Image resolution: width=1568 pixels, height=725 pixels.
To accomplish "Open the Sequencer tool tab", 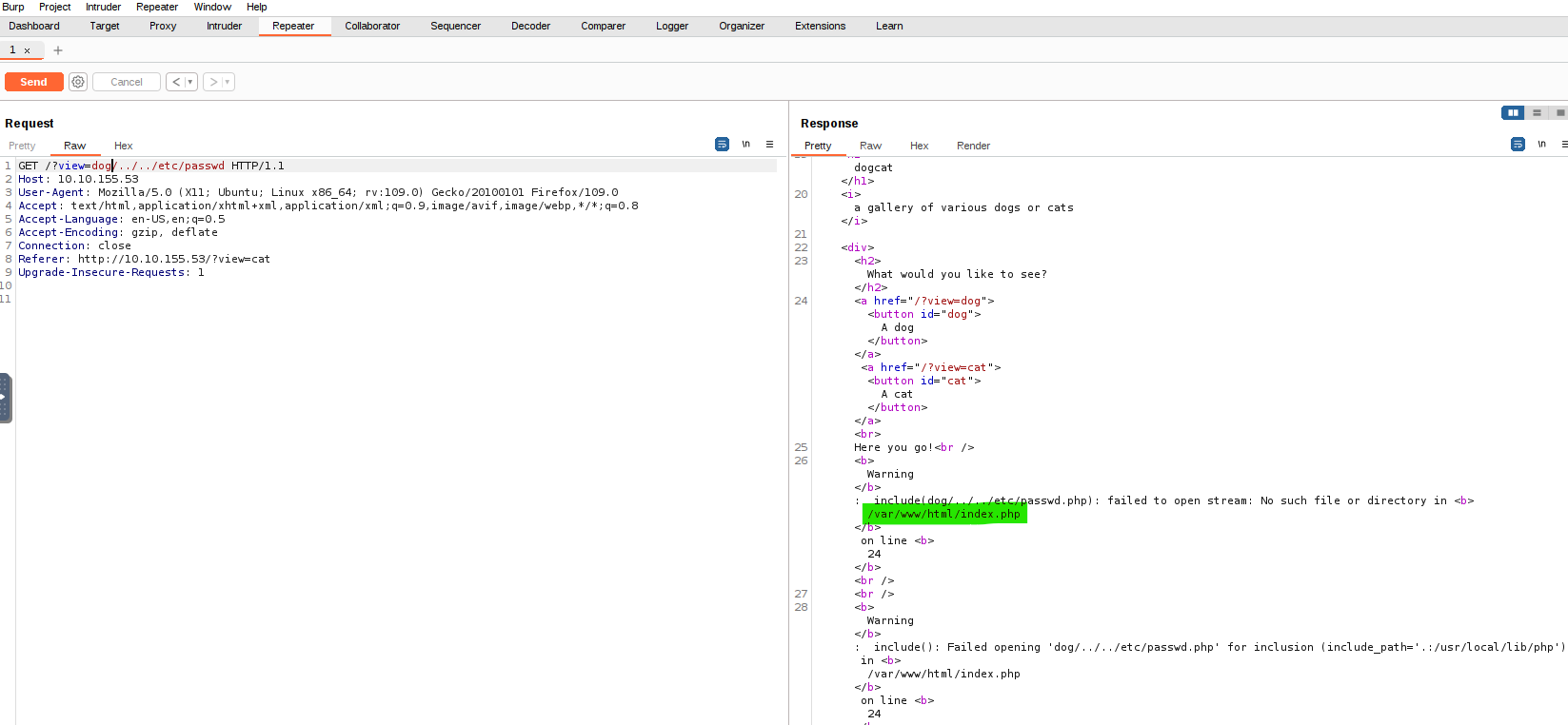I will click(455, 26).
